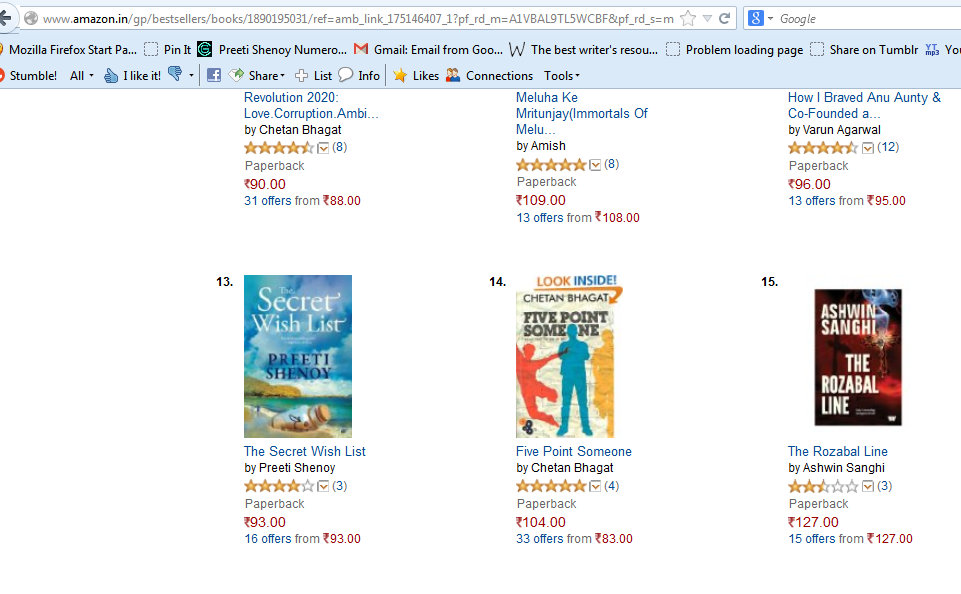961x594 pixels.
Task: Bookmark this page with the star icon
Action: (688, 19)
